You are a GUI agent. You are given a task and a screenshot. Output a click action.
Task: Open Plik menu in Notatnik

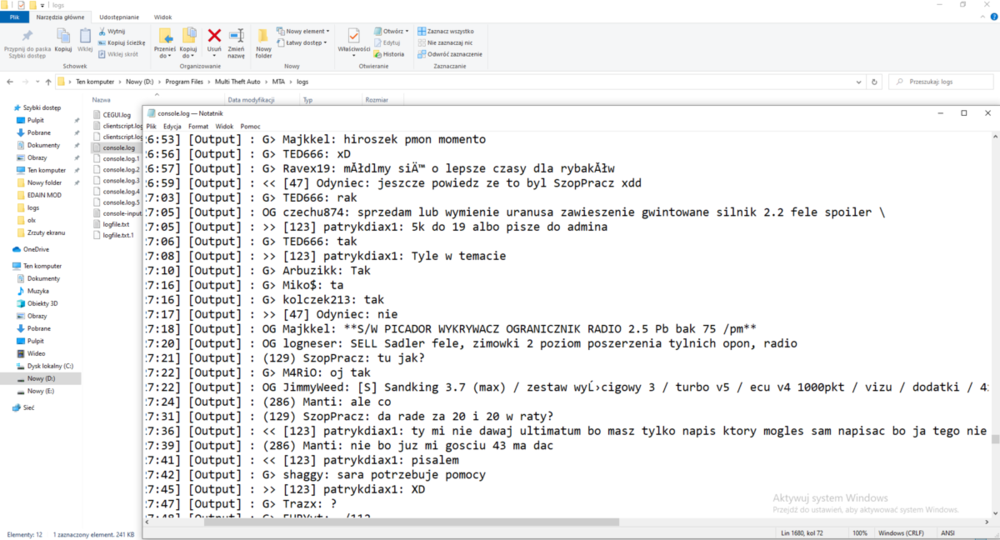(151, 126)
